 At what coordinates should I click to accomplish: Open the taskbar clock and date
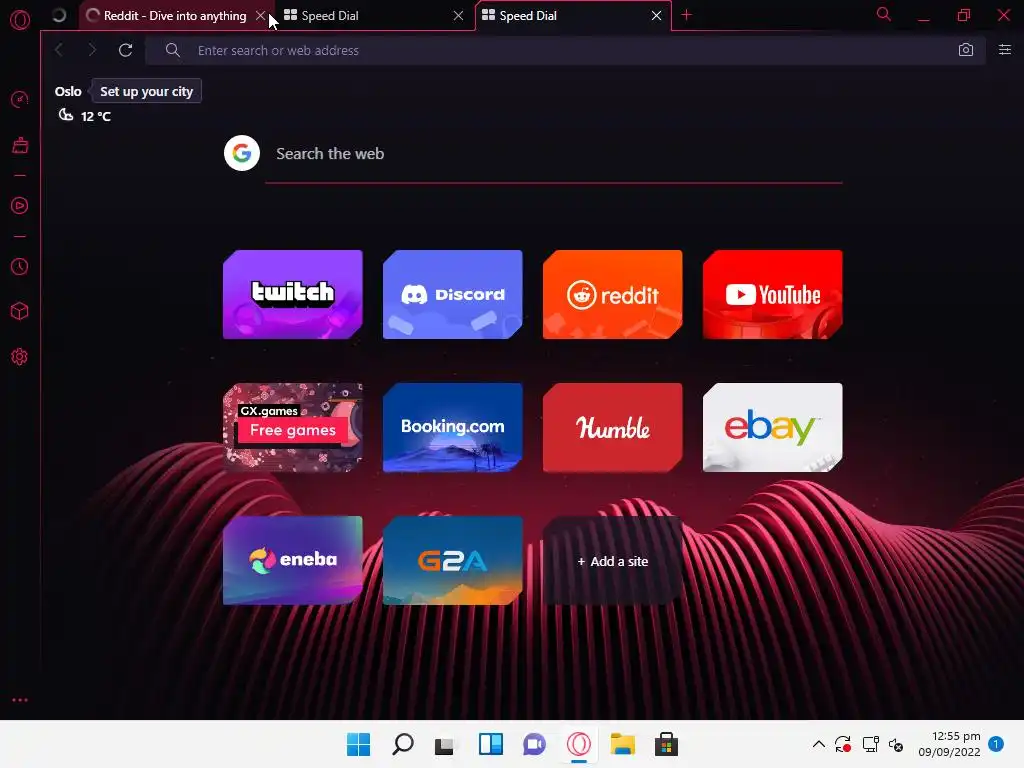tap(950, 744)
